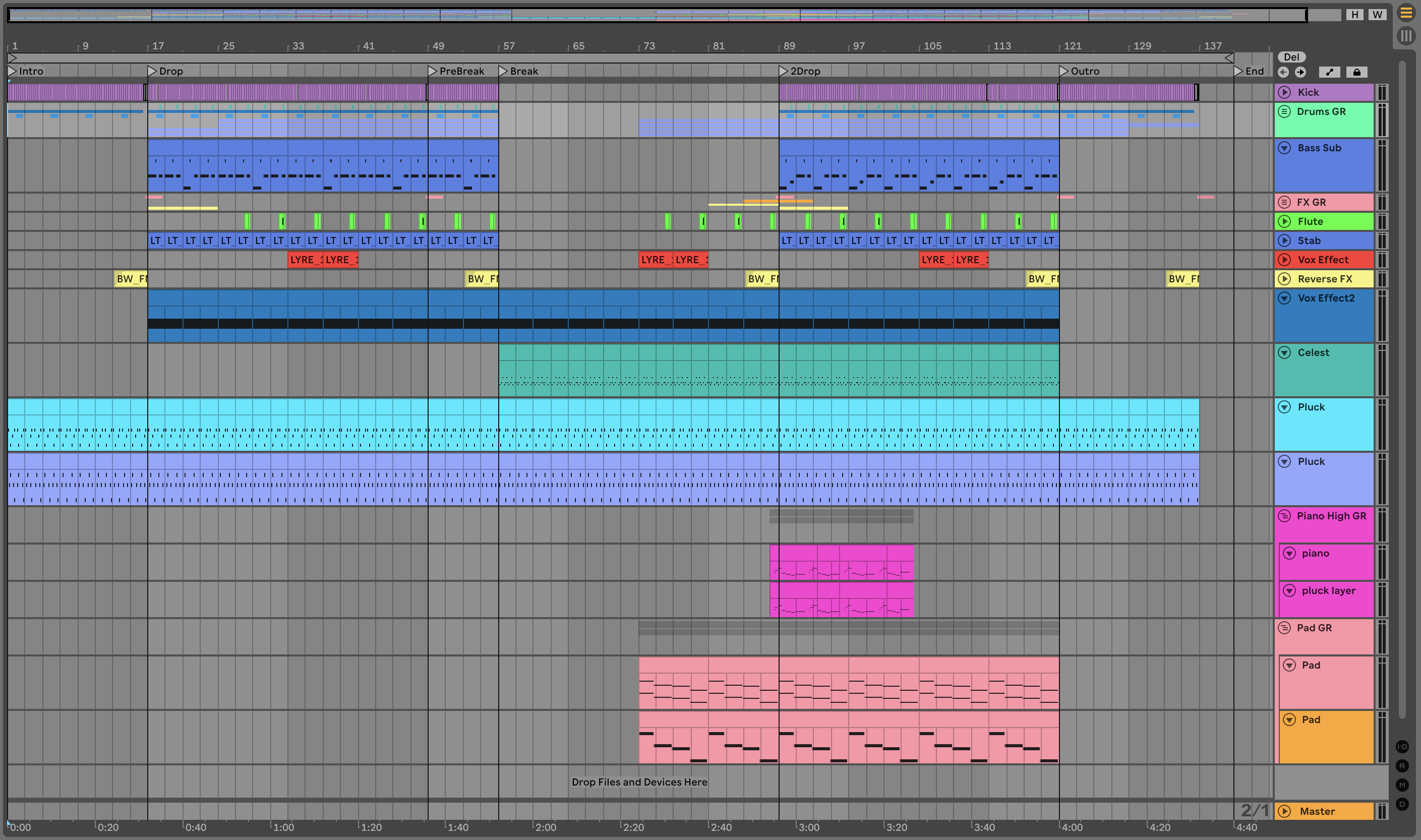Toggle the Lock Envelopes padlock button
The height and width of the screenshot is (840, 1421).
pyautogui.click(x=1356, y=72)
